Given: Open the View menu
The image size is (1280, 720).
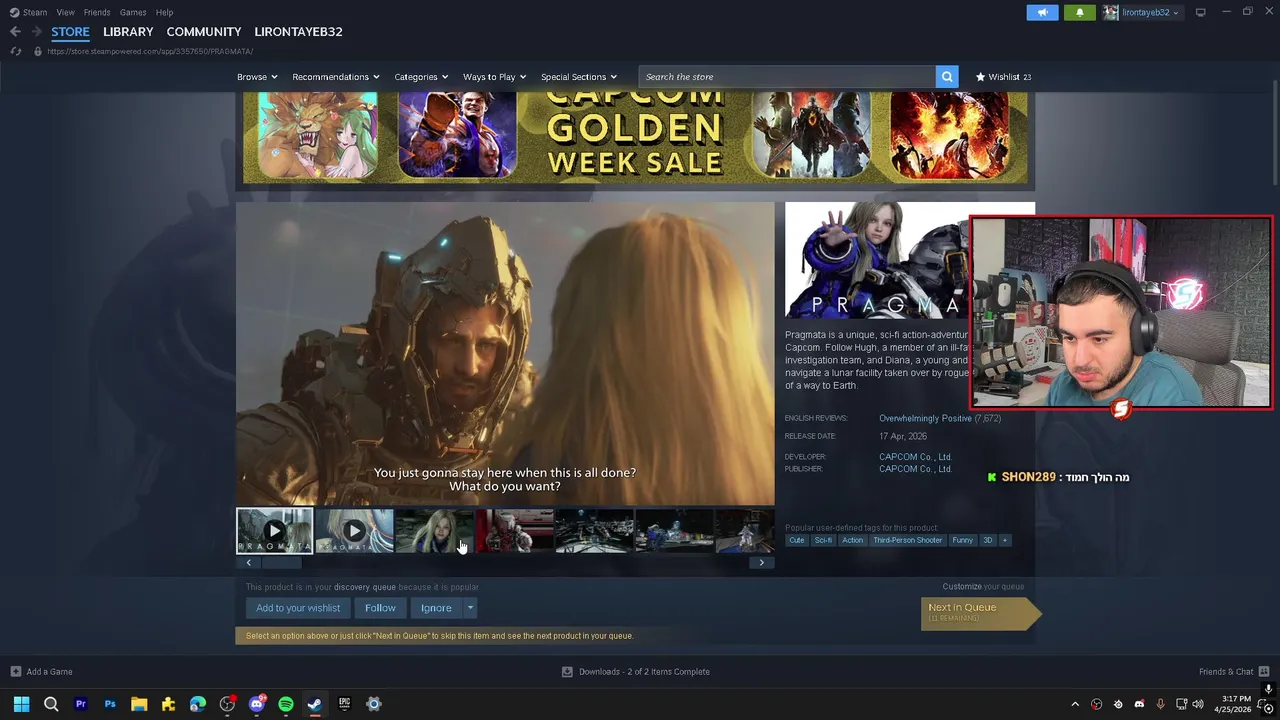Looking at the screenshot, I should point(65,12).
